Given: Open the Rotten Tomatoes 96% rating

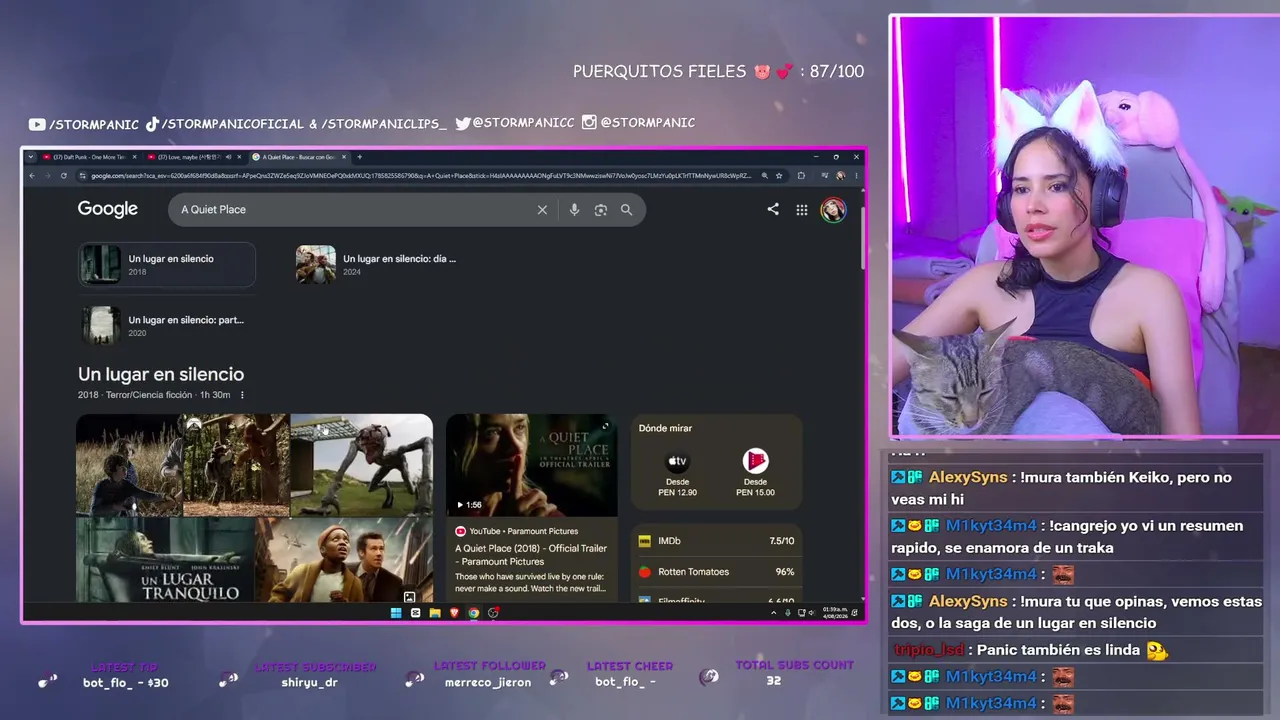Looking at the screenshot, I should pos(717,572).
